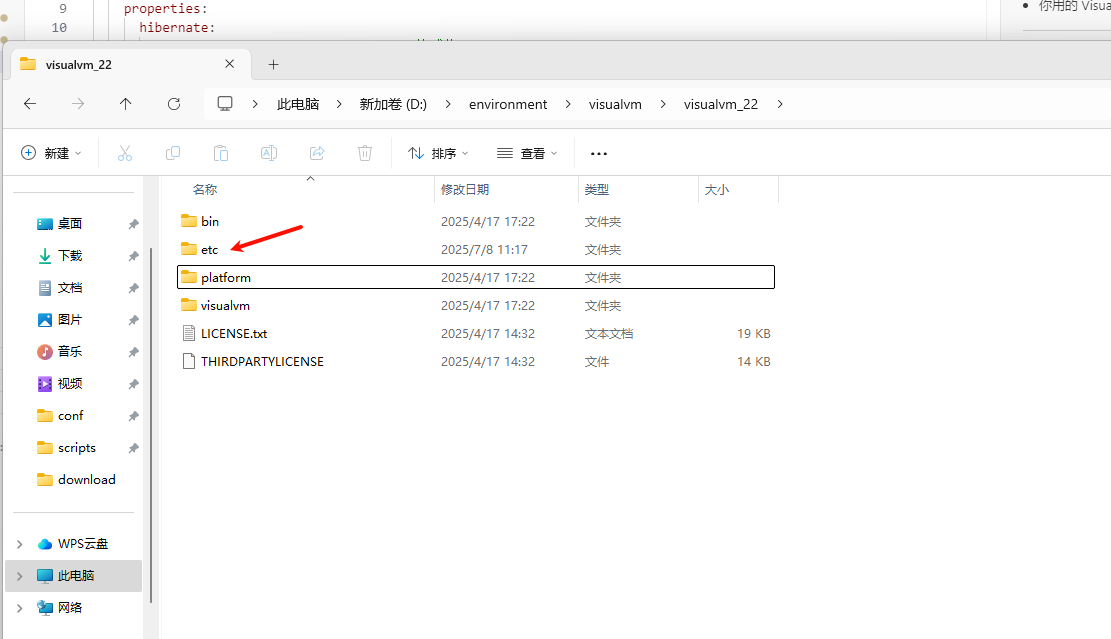Viewport: 1111px width, 639px height.
Task: Expand chevron after the monitor icon
Action: (x=255, y=104)
